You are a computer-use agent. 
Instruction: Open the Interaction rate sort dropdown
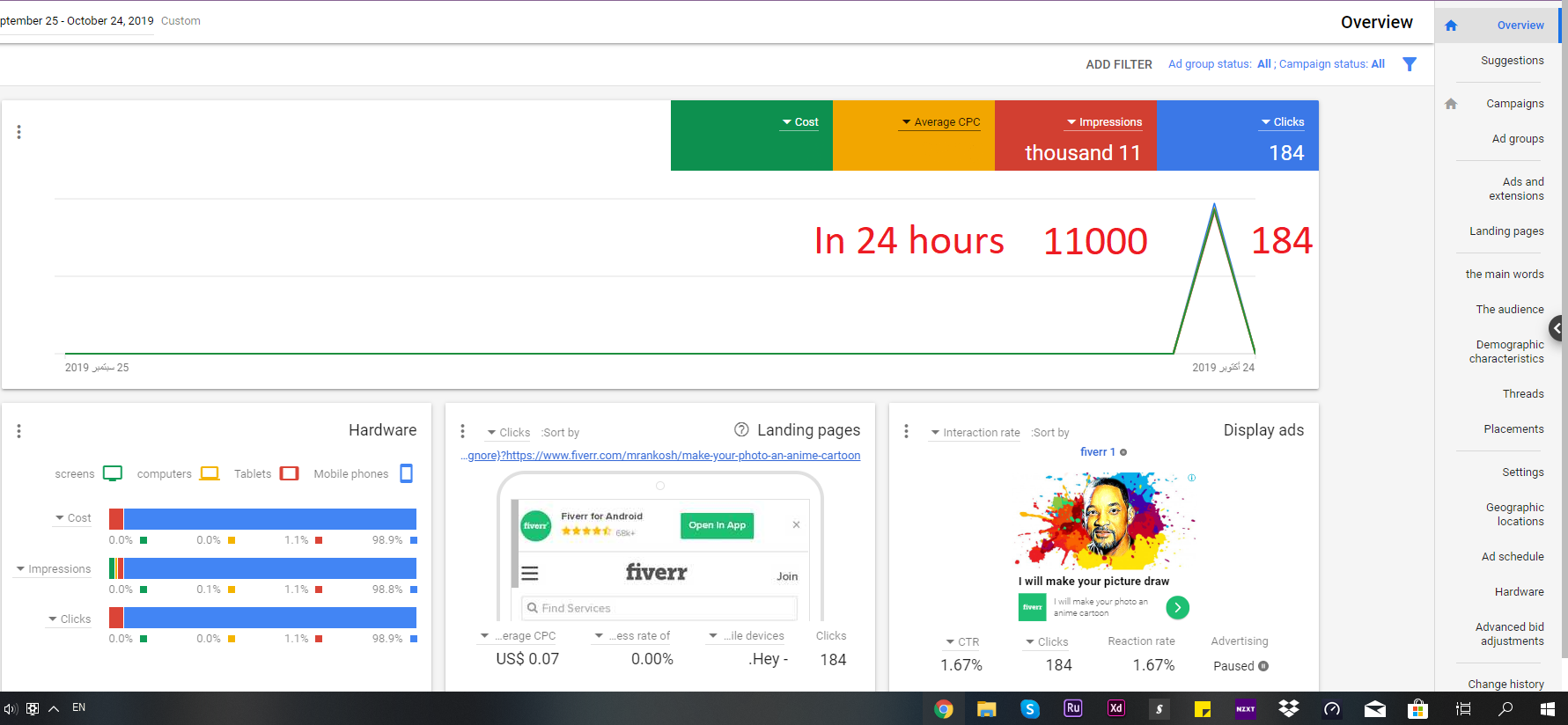click(x=975, y=433)
